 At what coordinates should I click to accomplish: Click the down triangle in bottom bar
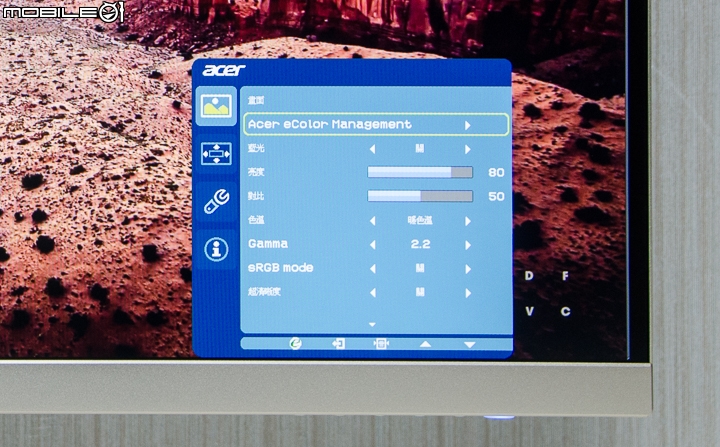point(469,345)
